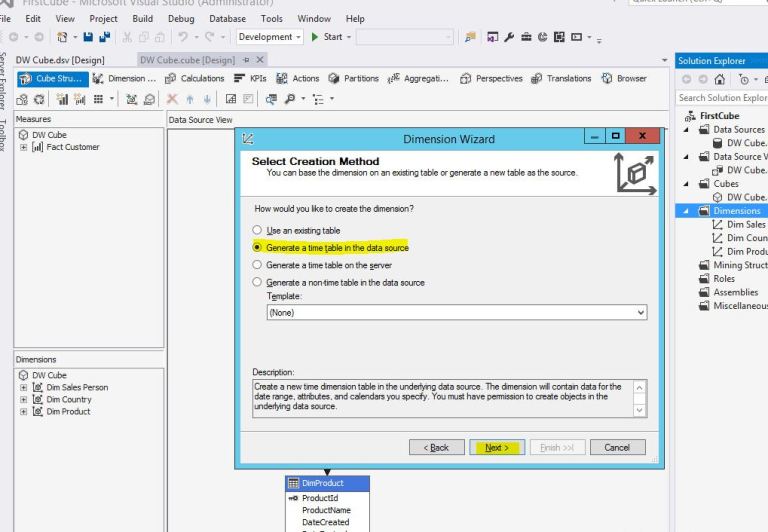Switch to the Perspectives tab

(491, 78)
